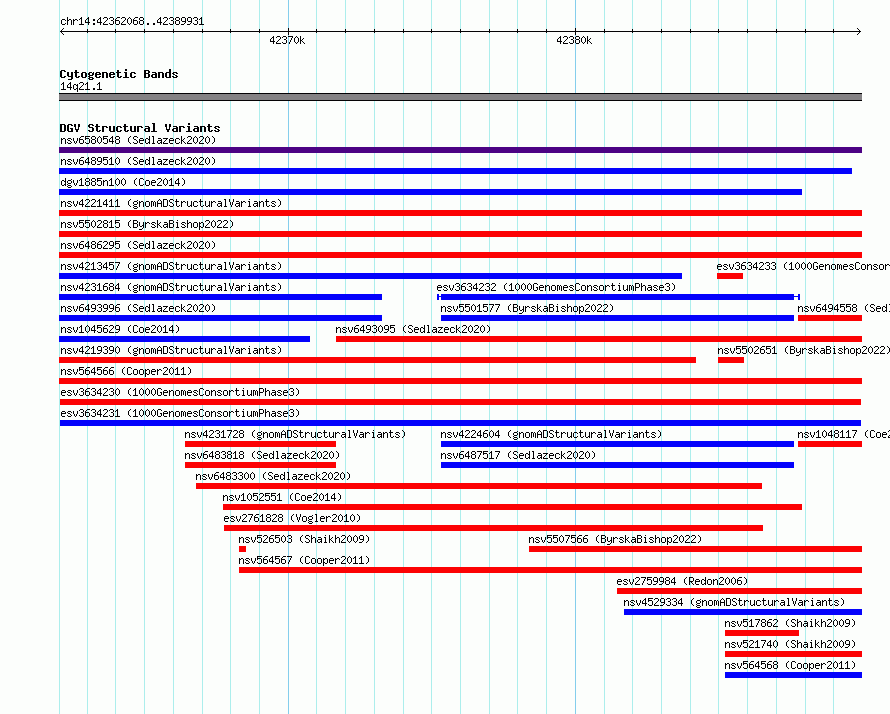Image resolution: width=890 pixels, height=714 pixels.
Task: Click the chr14:42362068..42389931 coordinates text
Action: (132, 21)
